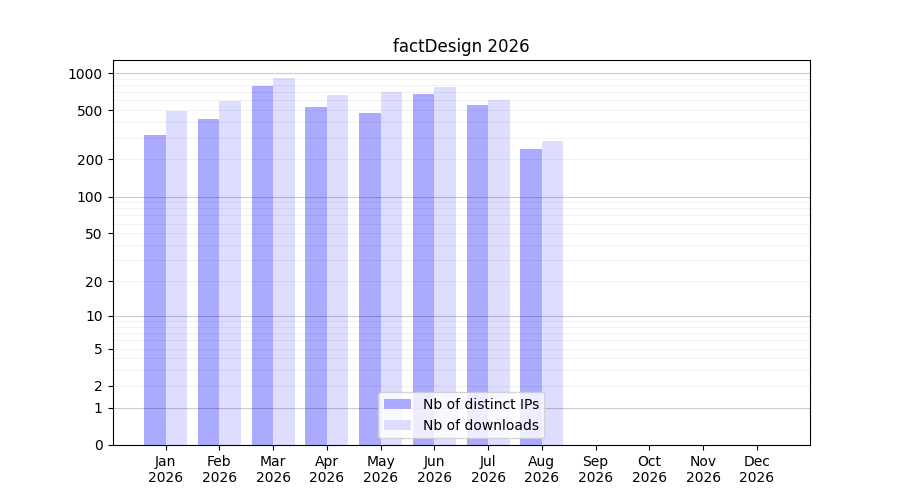This screenshot has width=900, height=500.
Task: Click the Jan 2026 distinct IPs bar
Action: point(155,290)
